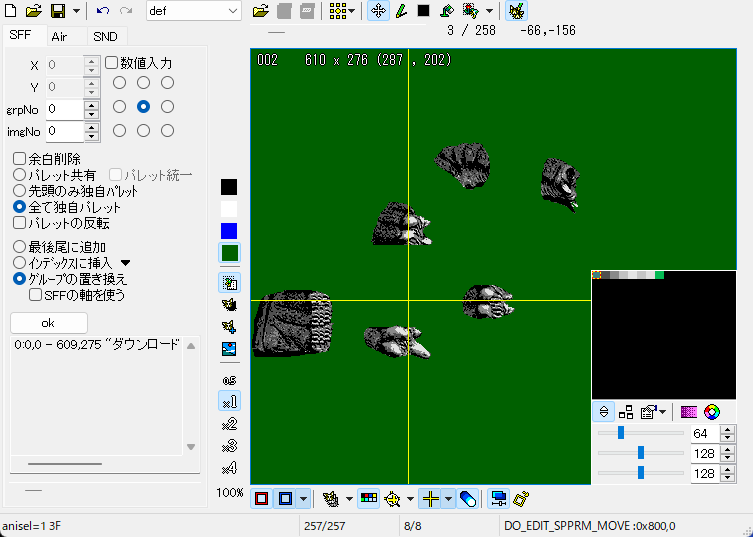The height and width of the screenshot is (537, 753).
Task: Open the blue frame icon dropdown arrow
Action: coord(304,499)
